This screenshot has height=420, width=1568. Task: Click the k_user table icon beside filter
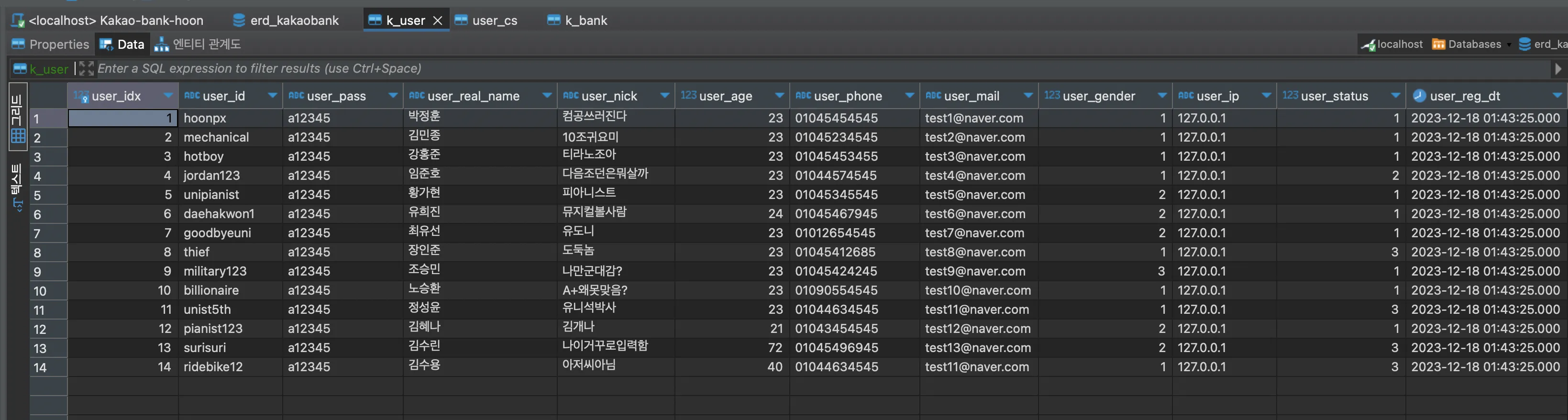click(x=20, y=69)
